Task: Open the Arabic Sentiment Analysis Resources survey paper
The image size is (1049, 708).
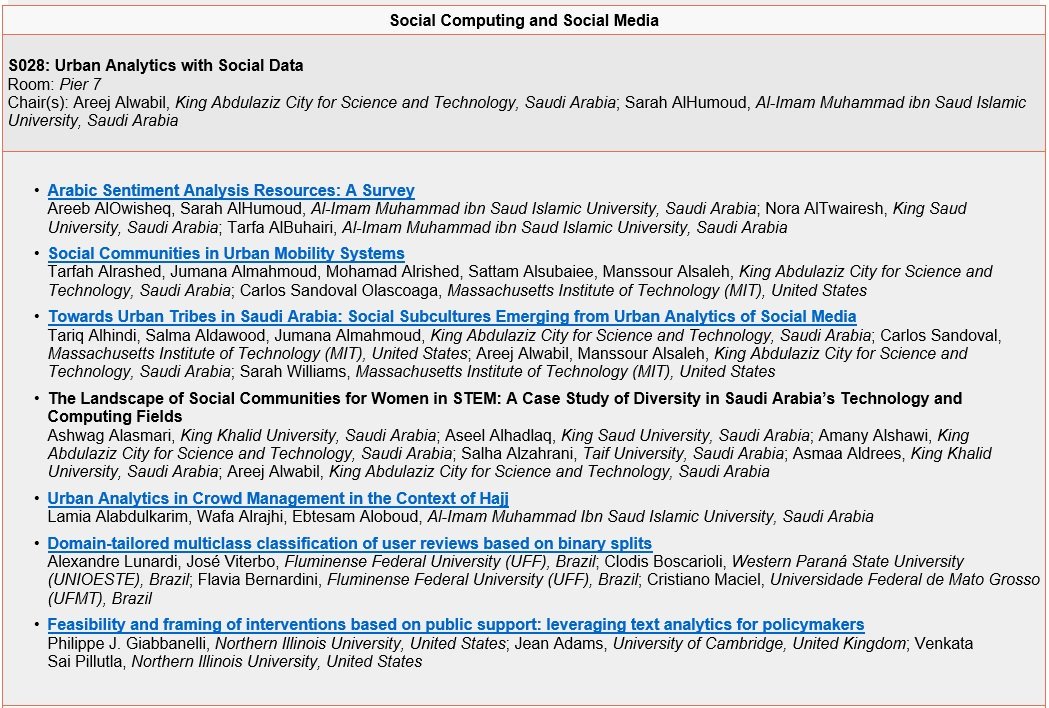Action: (x=232, y=190)
